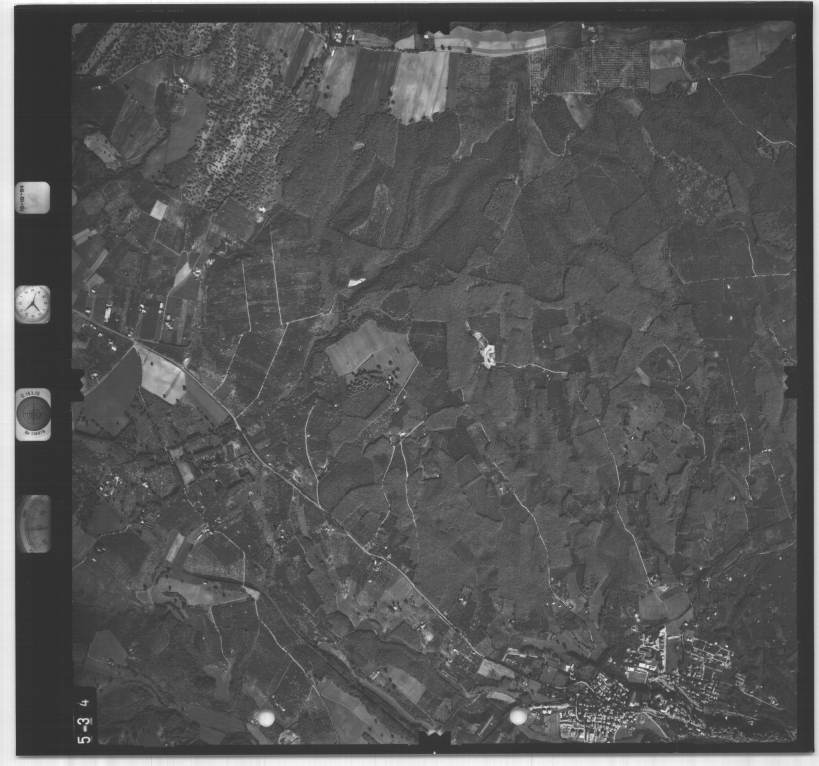
Task: Click the frame number text "5-3 4"
Action: tap(86, 721)
